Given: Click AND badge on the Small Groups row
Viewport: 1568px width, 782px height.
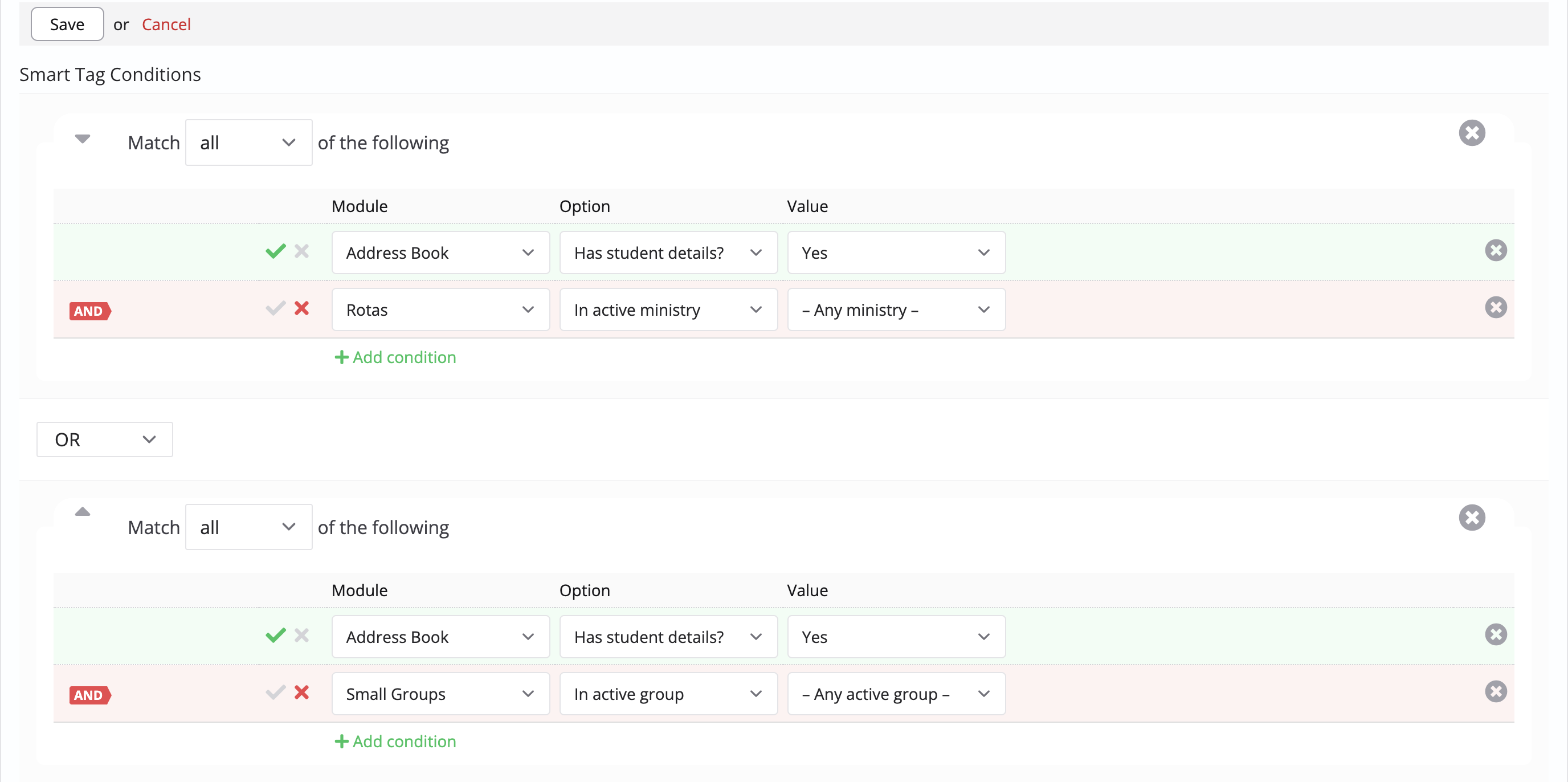Looking at the screenshot, I should (x=90, y=695).
